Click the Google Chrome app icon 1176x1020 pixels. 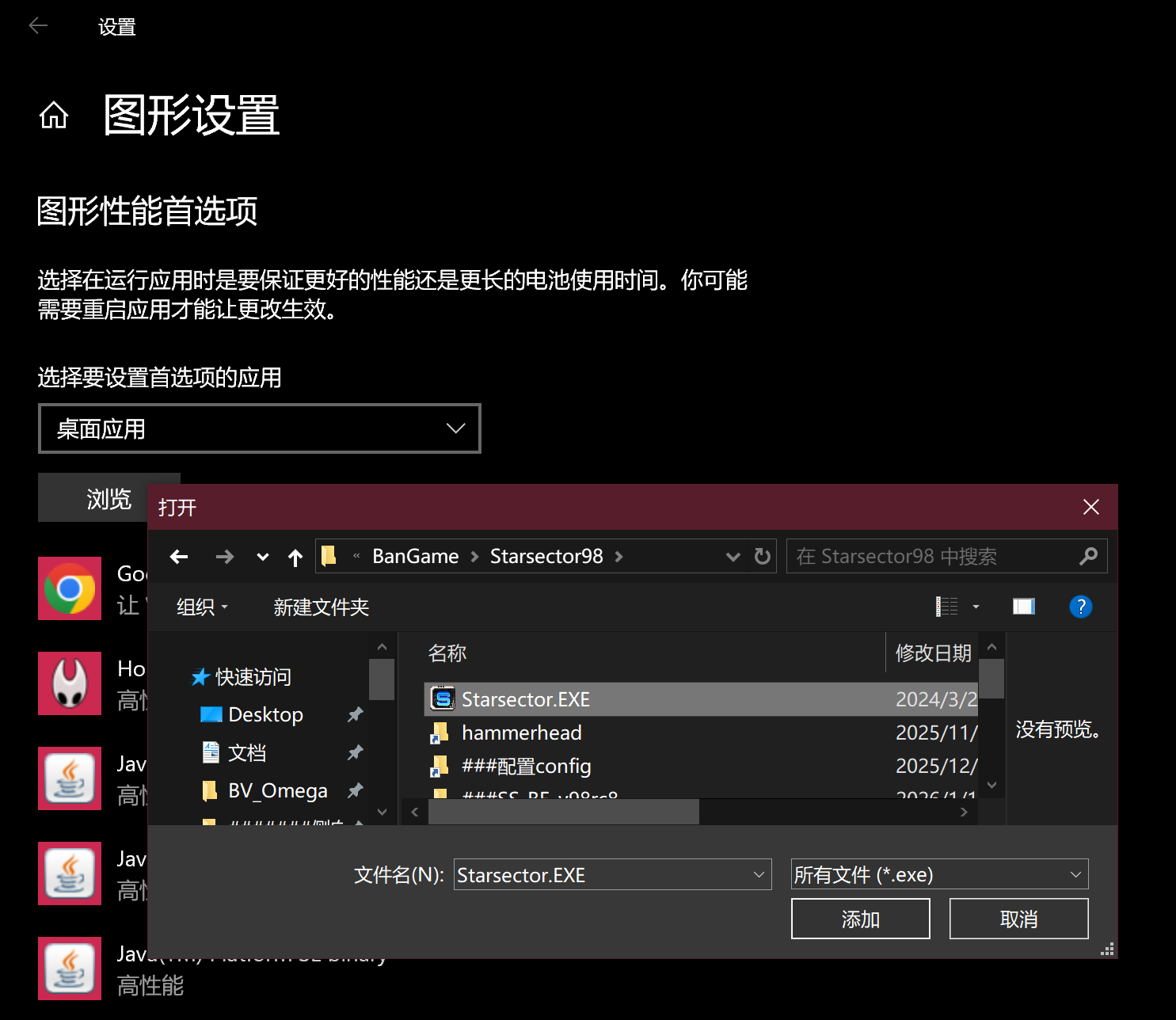pyautogui.click(x=70, y=588)
